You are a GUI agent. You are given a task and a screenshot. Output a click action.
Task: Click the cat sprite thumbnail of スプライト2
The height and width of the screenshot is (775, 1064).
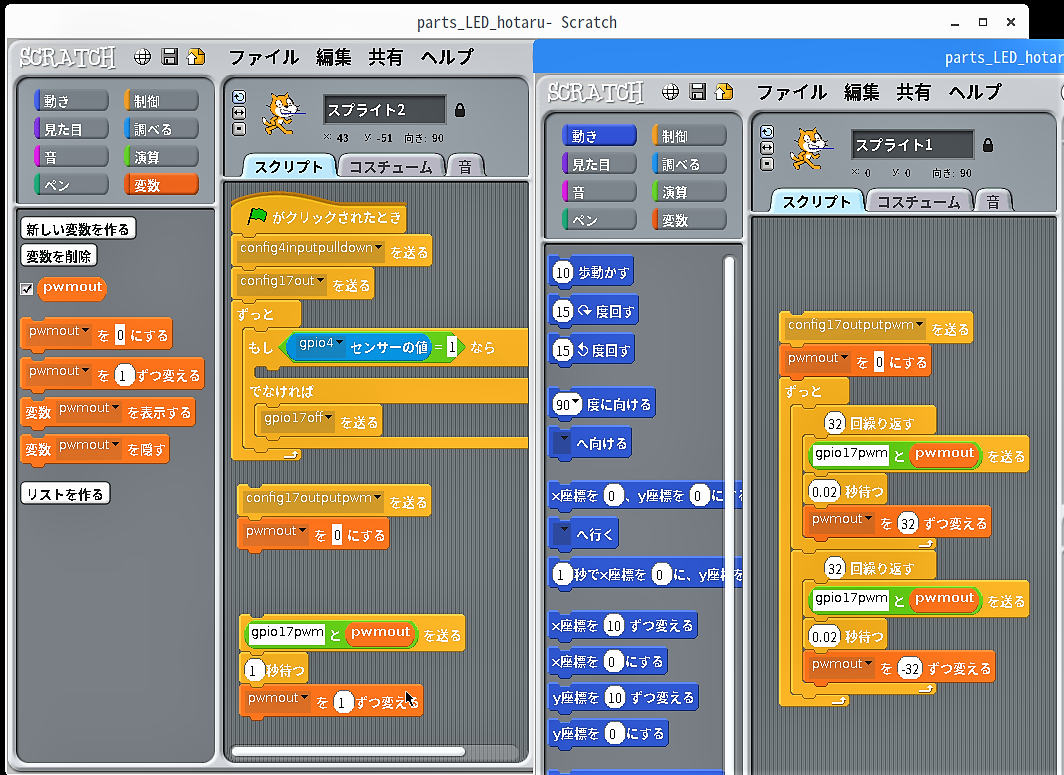click(x=282, y=114)
